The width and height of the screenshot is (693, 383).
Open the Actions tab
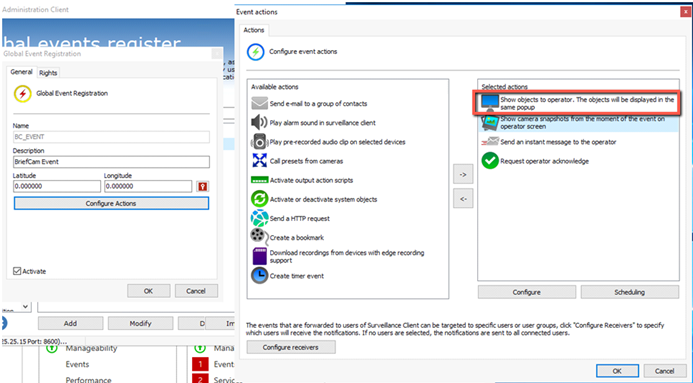coord(254,30)
